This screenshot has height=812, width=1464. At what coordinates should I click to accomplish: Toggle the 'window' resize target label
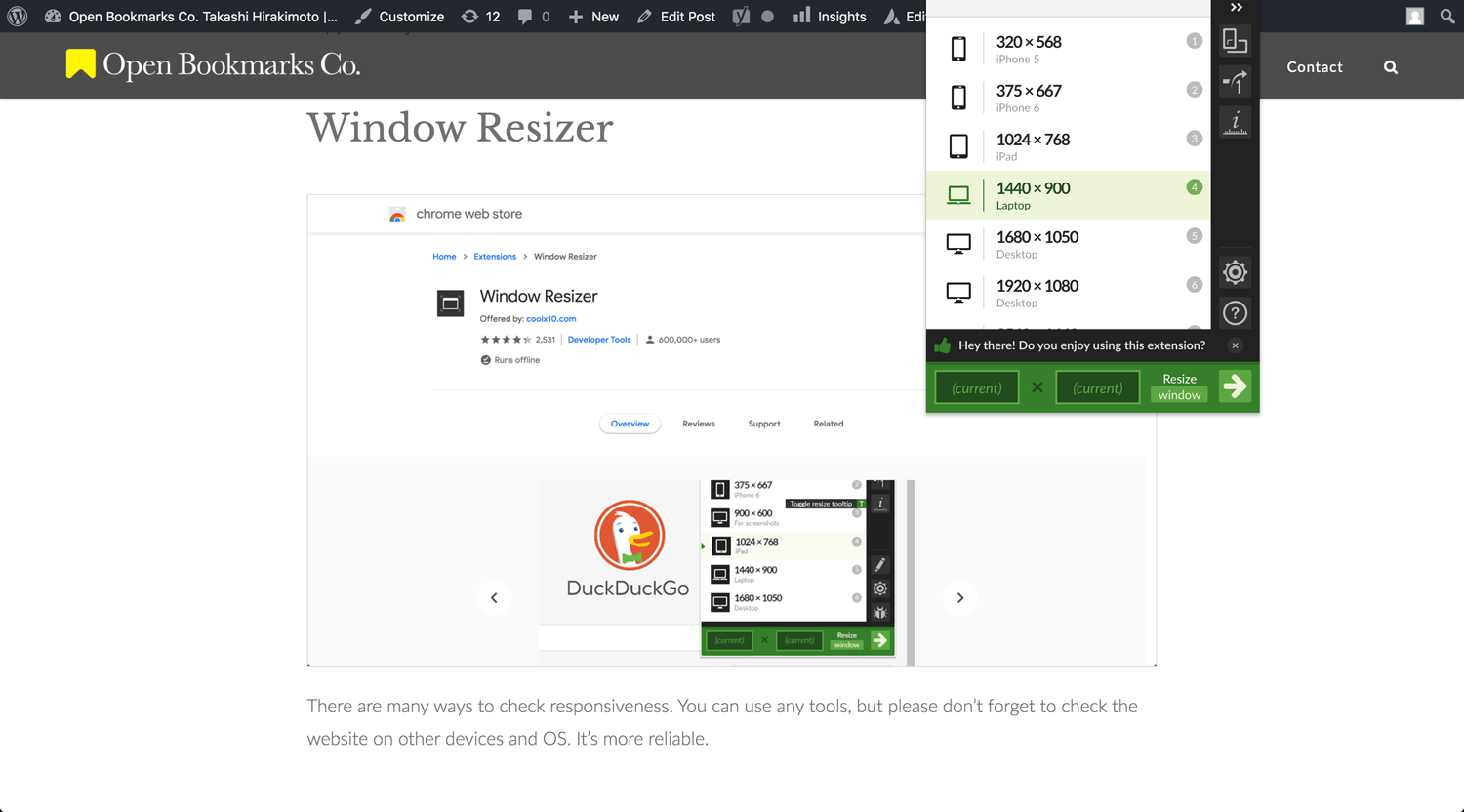tap(1180, 395)
